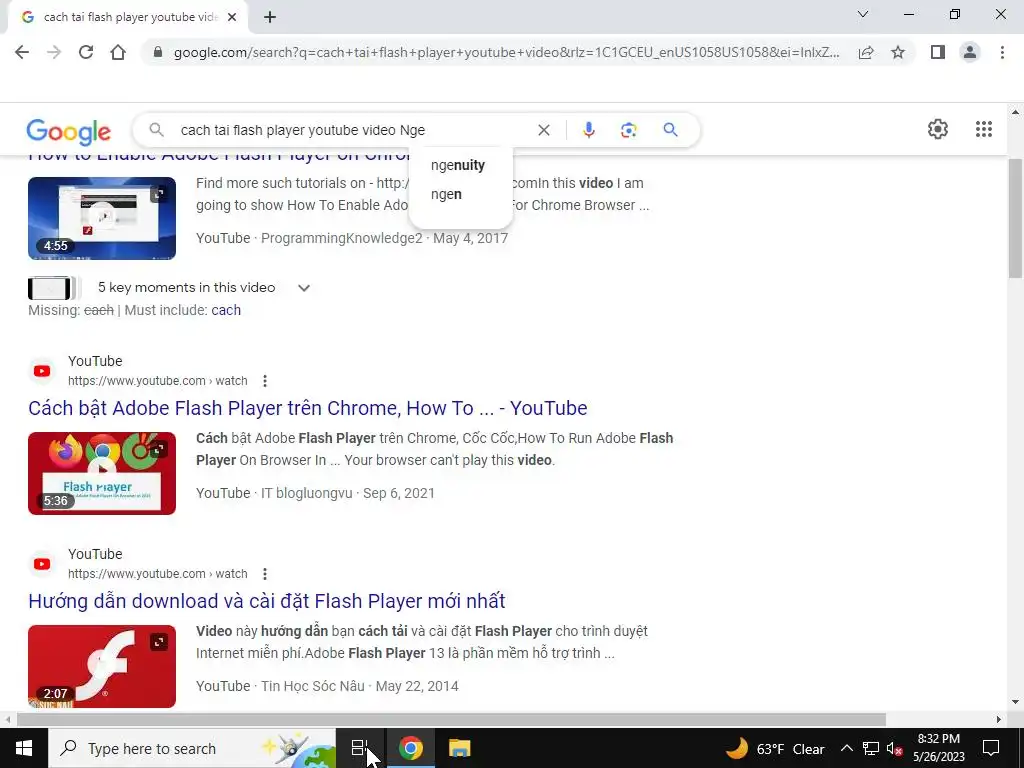Click the Google logo
The image size is (1024, 768).
[x=69, y=132]
